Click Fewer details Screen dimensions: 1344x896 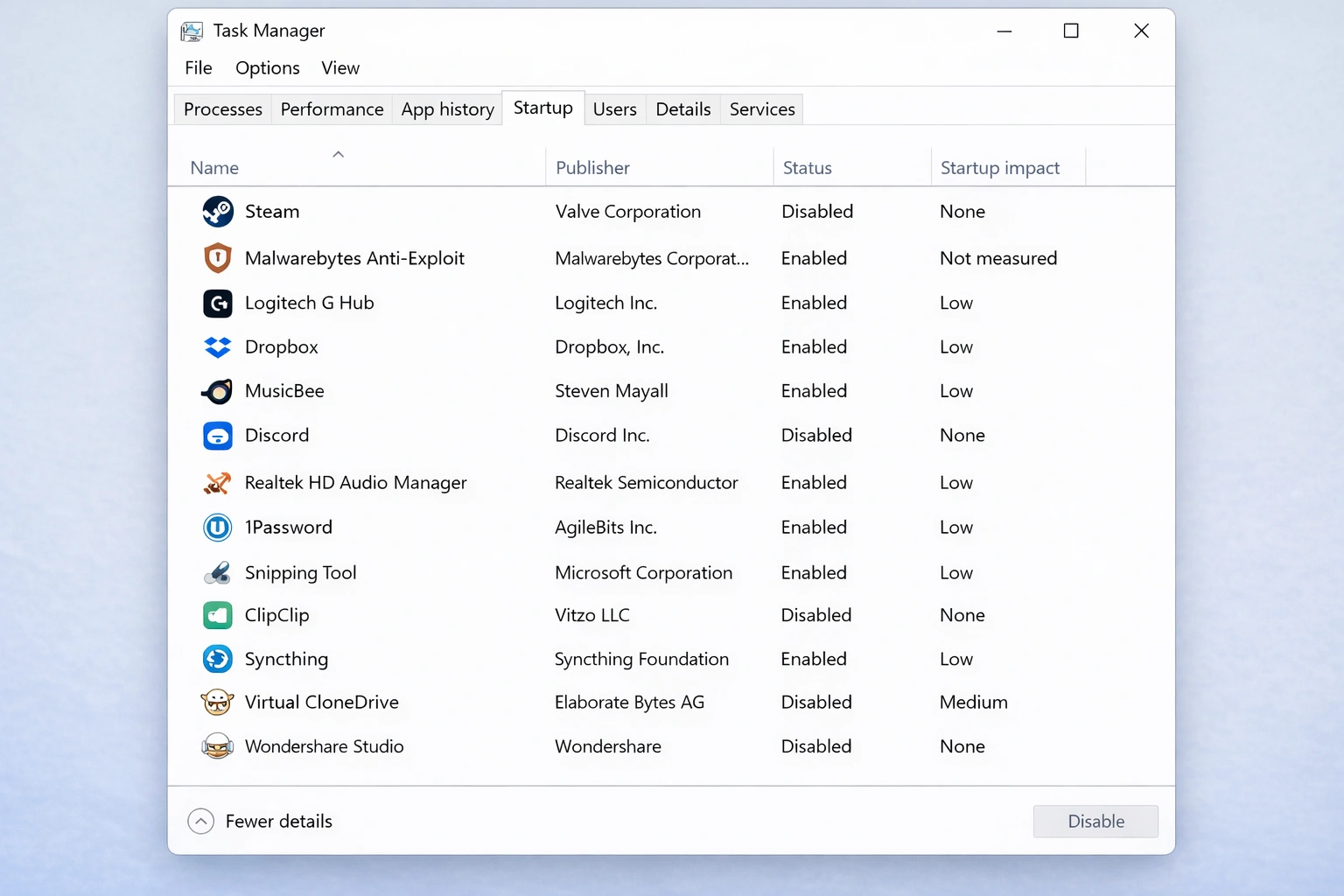point(278,821)
